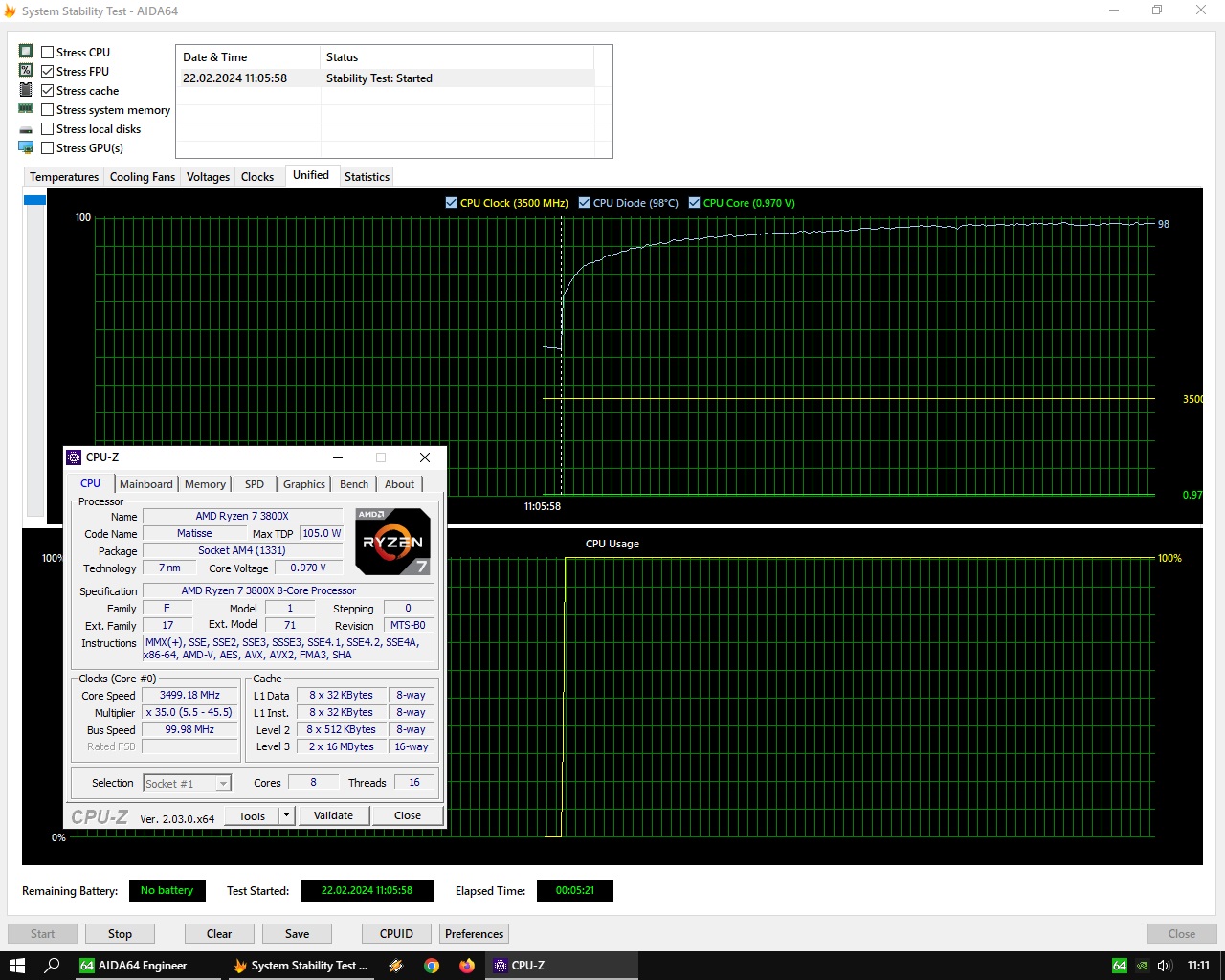Switch to System Stability Test taskbar item
This screenshot has width=1225, height=980.
pyautogui.click(x=301, y=966)
